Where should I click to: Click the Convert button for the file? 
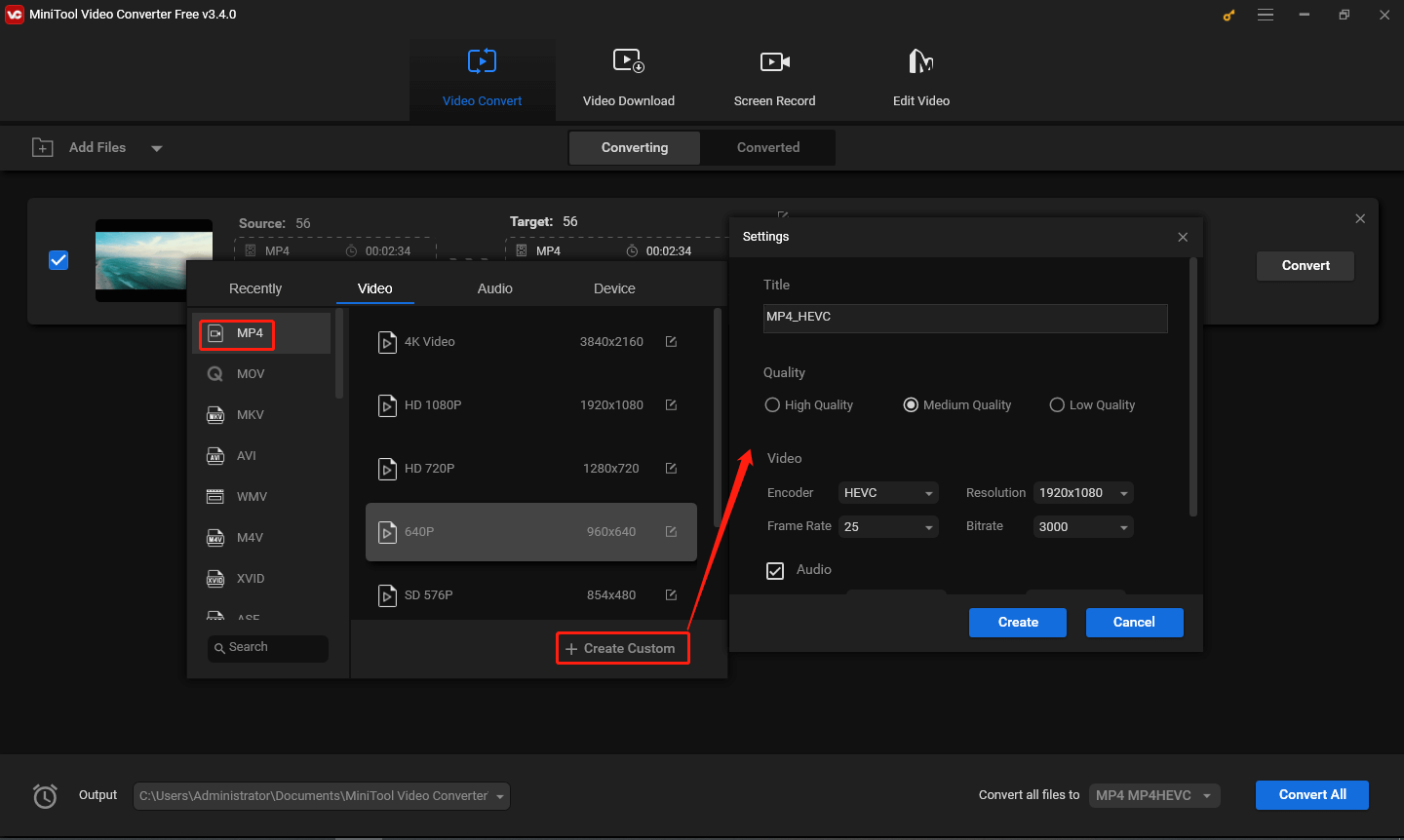coord(1306,266)
